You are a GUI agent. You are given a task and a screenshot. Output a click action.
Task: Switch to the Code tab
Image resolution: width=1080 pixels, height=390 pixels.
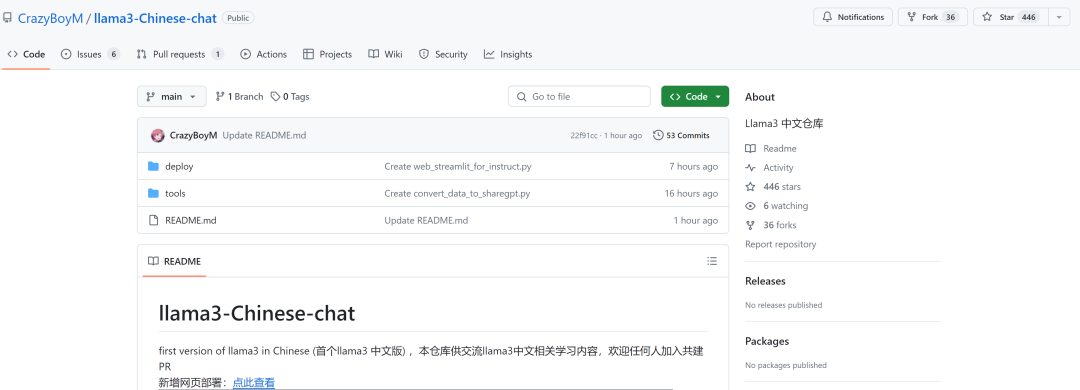[26, 54]
